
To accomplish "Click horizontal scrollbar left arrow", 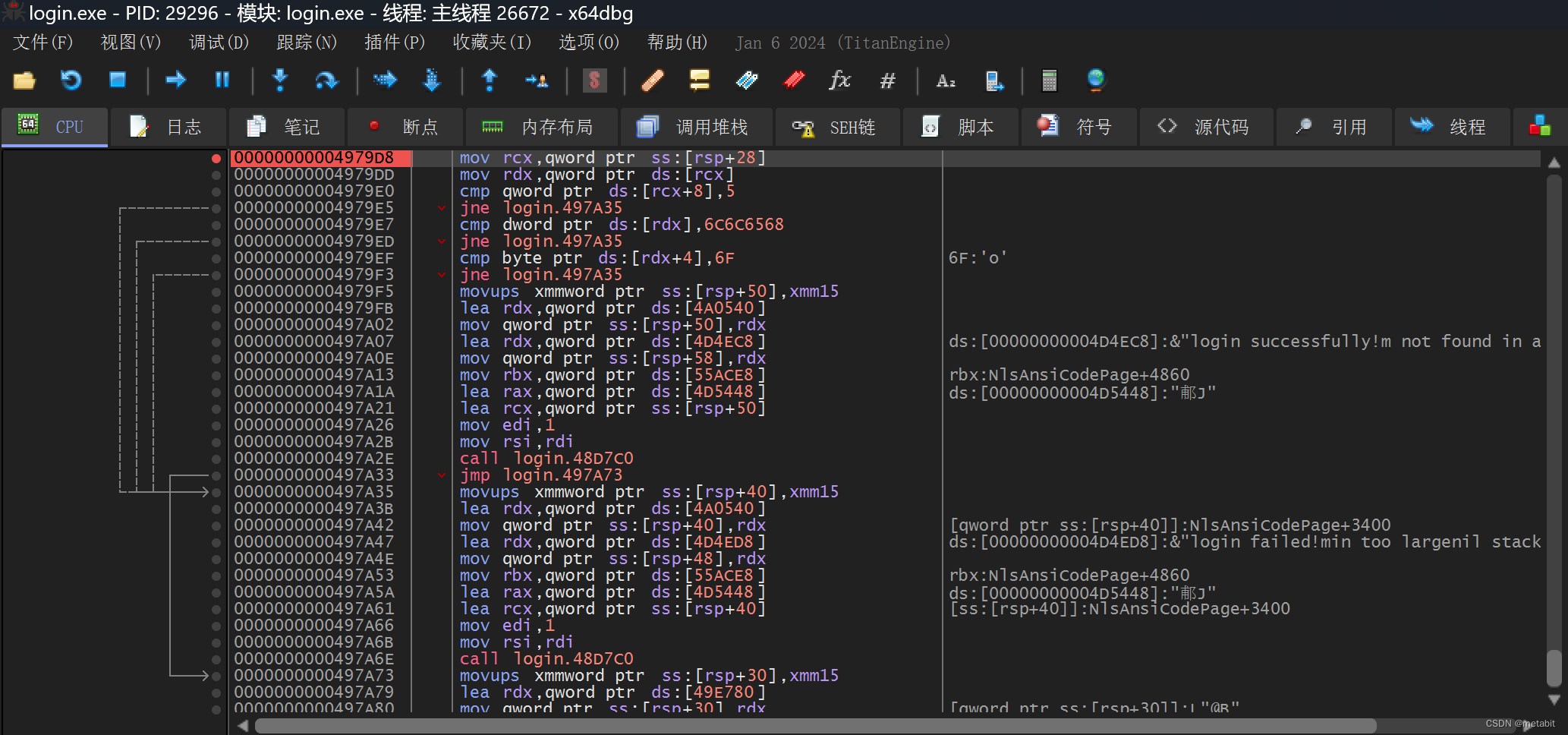I will point(243,726).
